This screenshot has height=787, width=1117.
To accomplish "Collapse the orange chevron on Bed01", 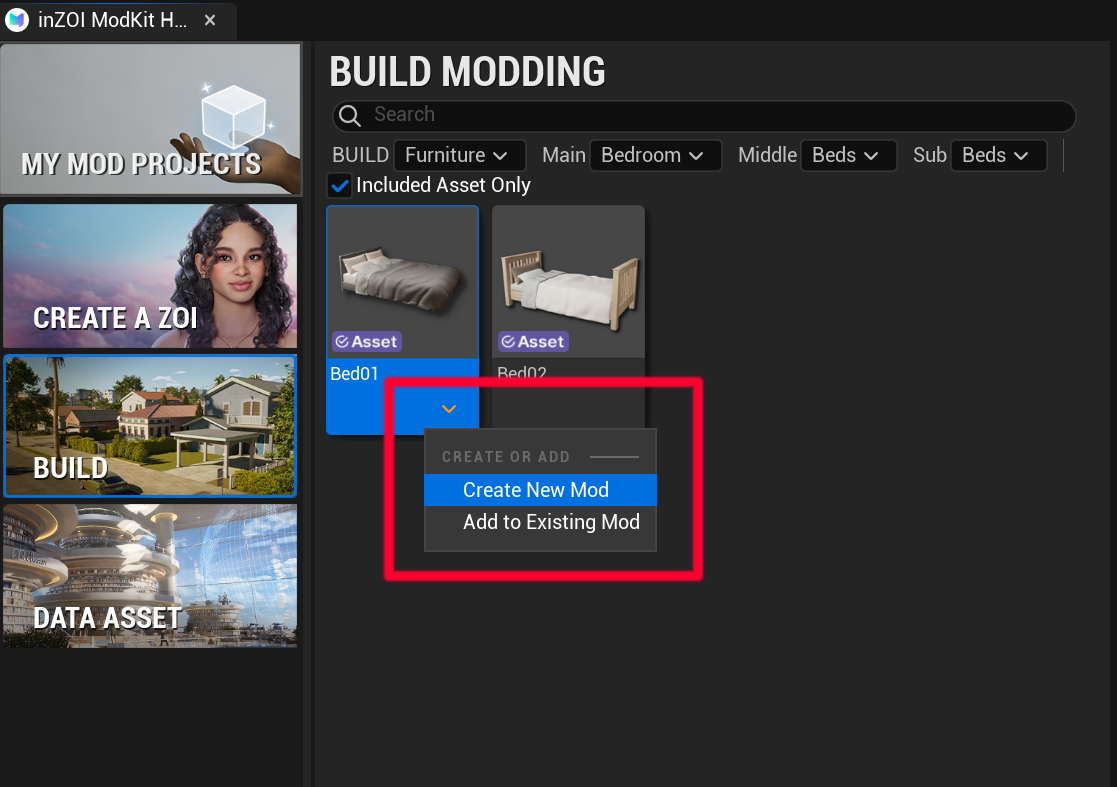I will [449, 409].
